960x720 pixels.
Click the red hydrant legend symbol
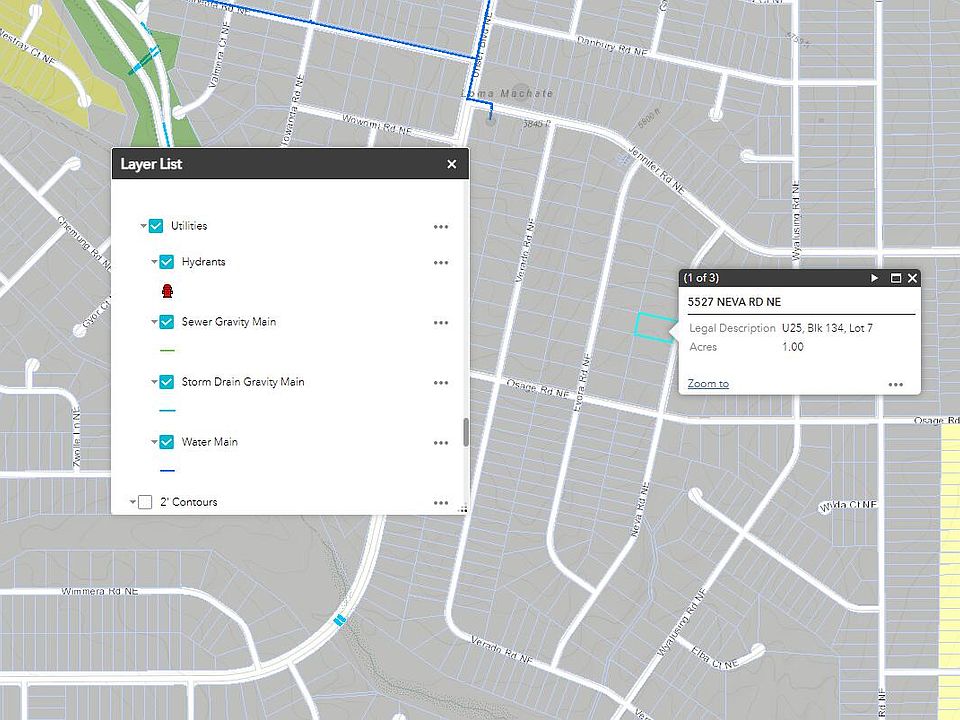pos(167,291)
